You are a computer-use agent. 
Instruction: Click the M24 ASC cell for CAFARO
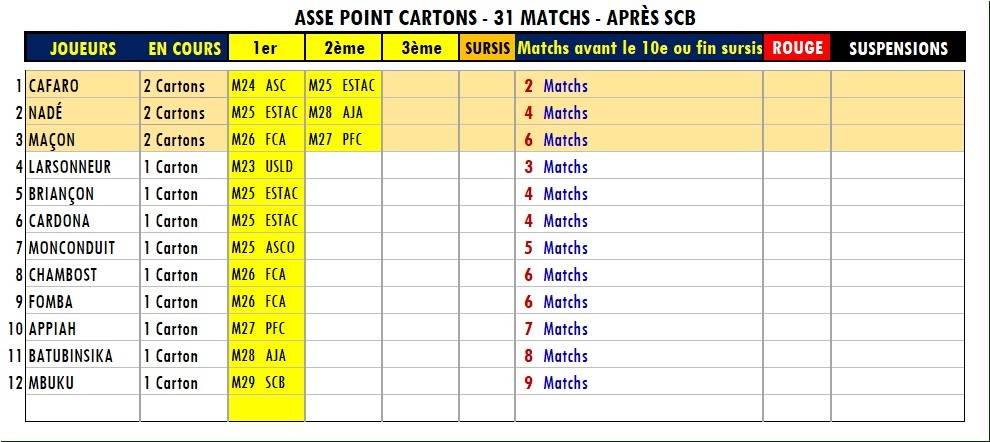point(266,86)
